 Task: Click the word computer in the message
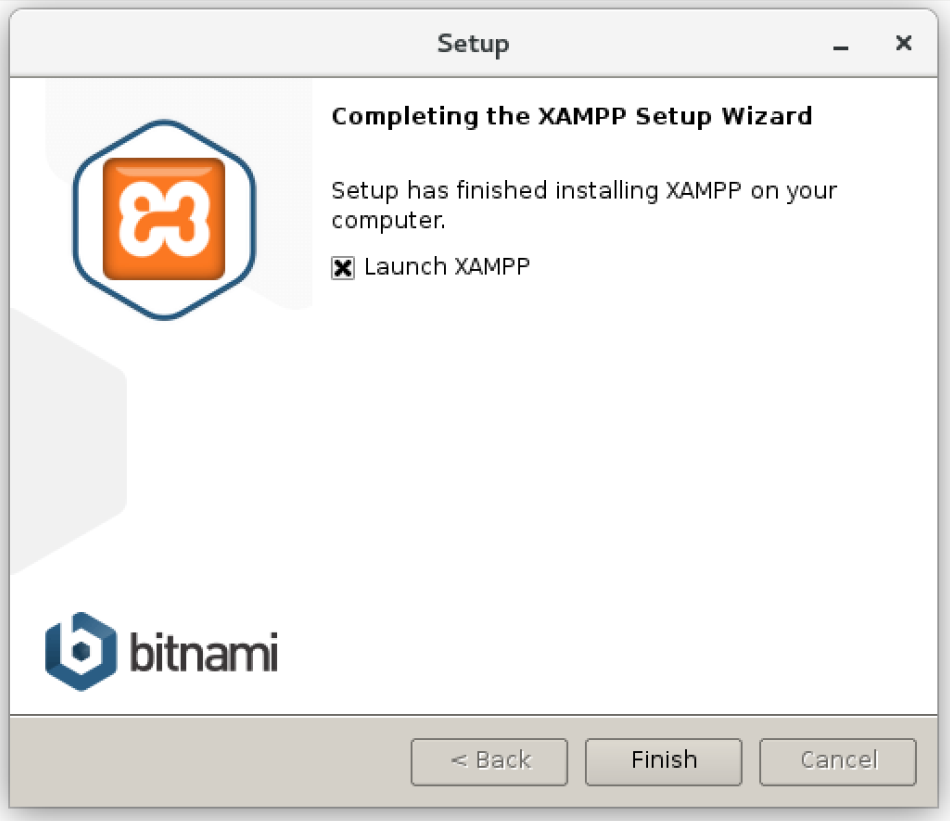388,221
